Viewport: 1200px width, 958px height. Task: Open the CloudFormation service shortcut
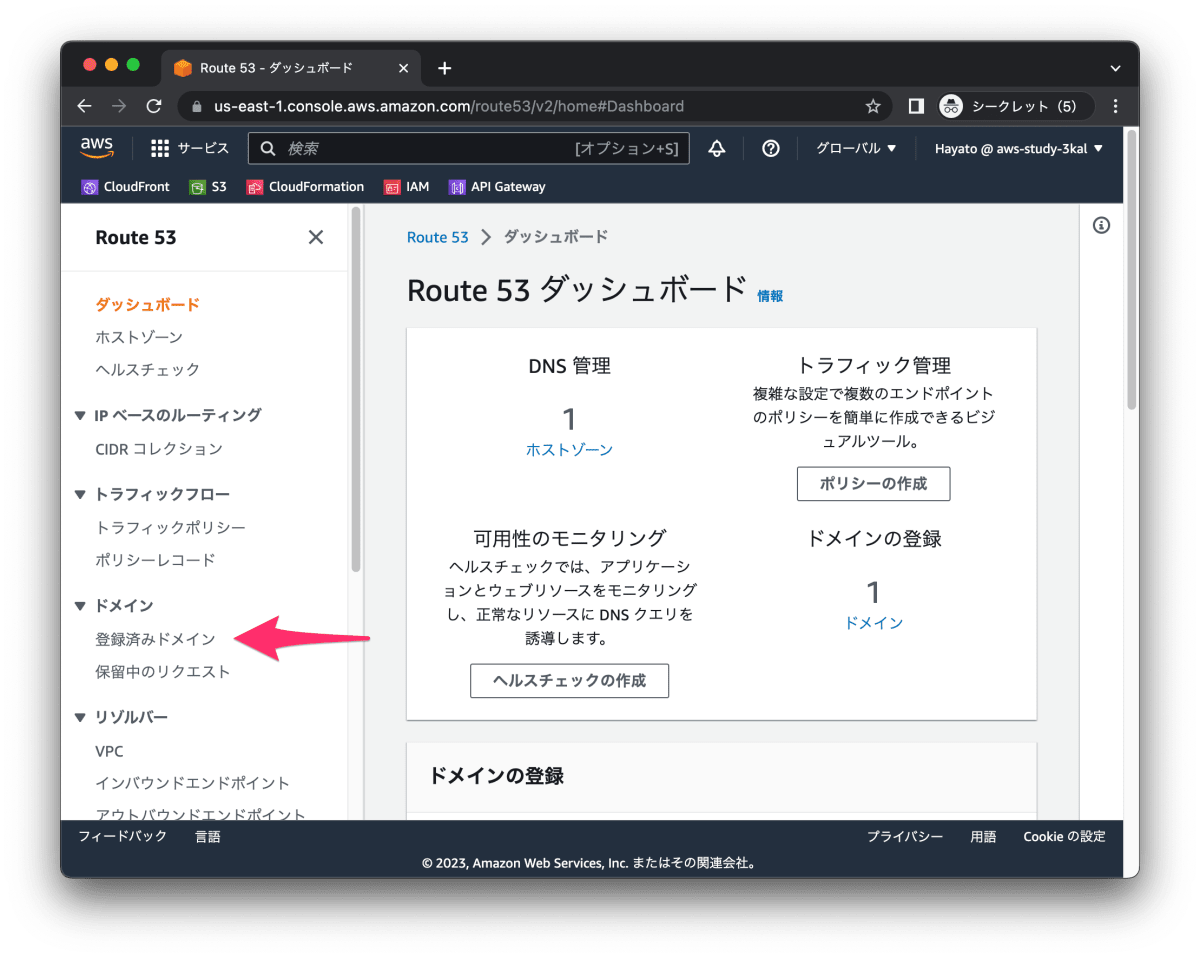pos(305,187)
